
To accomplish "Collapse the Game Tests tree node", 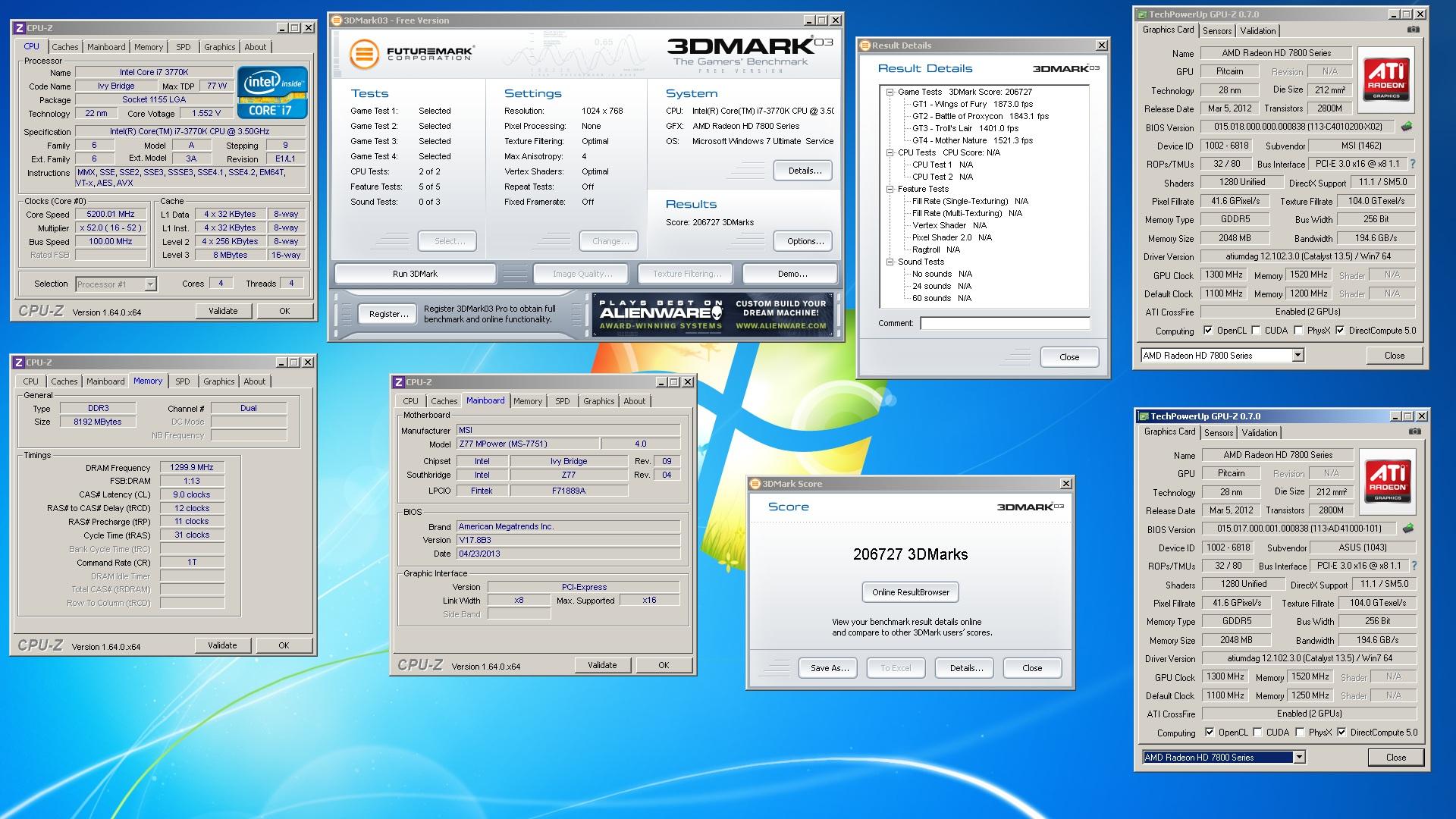I will point(890,92).
